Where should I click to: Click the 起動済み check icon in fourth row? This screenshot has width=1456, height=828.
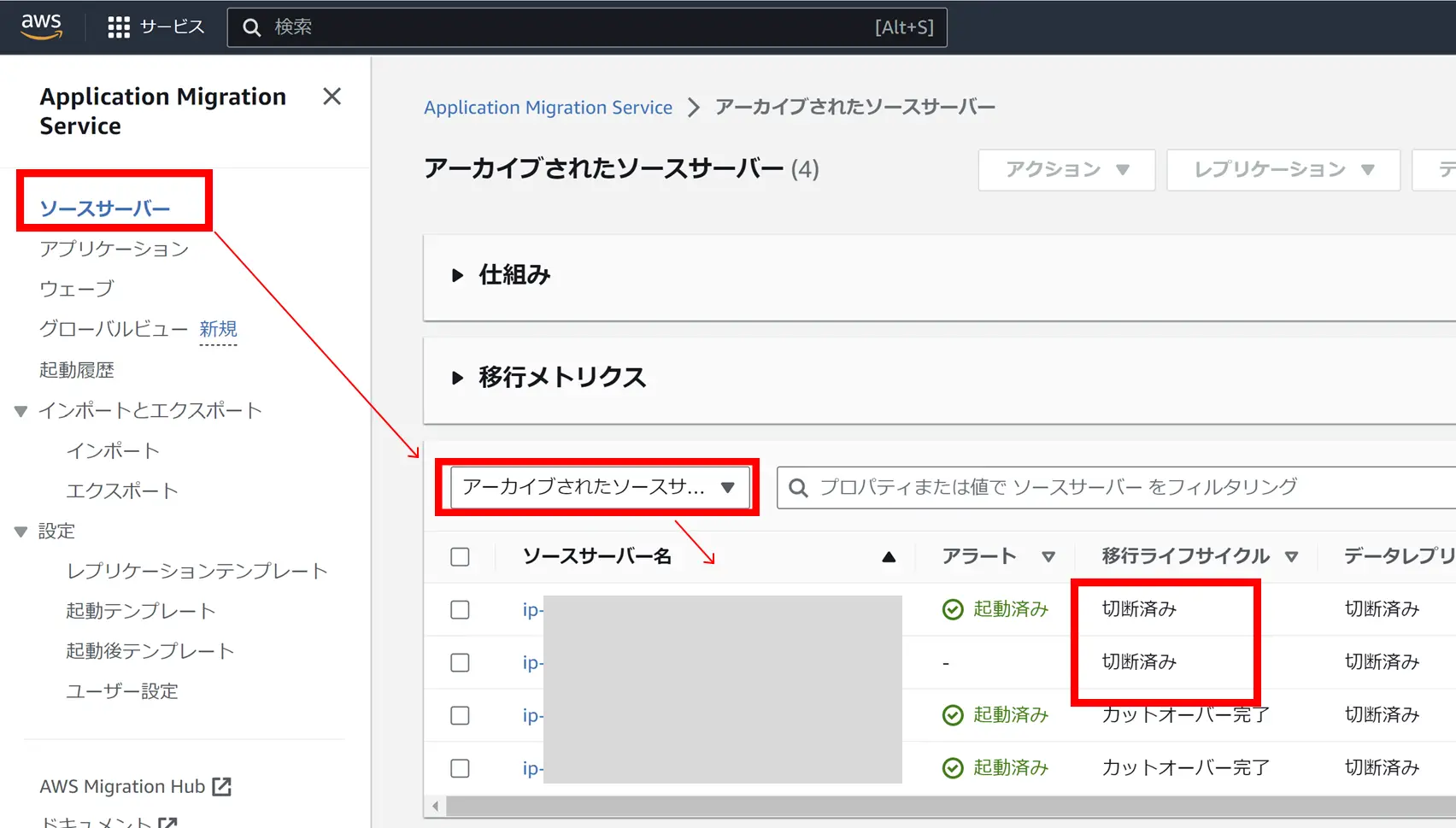click(x=953, y=768)
